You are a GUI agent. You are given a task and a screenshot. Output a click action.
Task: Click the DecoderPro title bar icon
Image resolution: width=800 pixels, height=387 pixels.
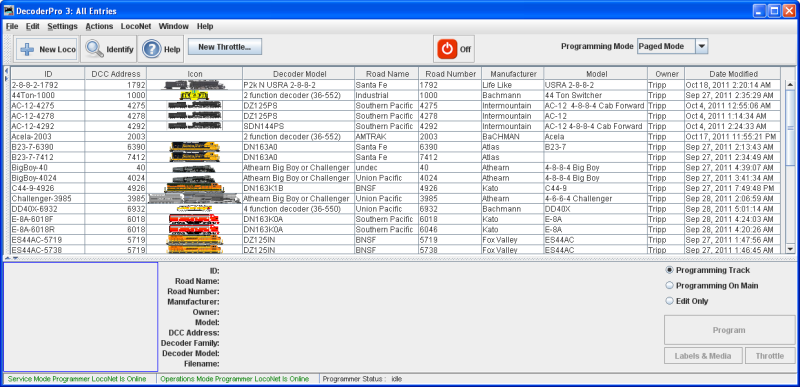coord(9,11)
